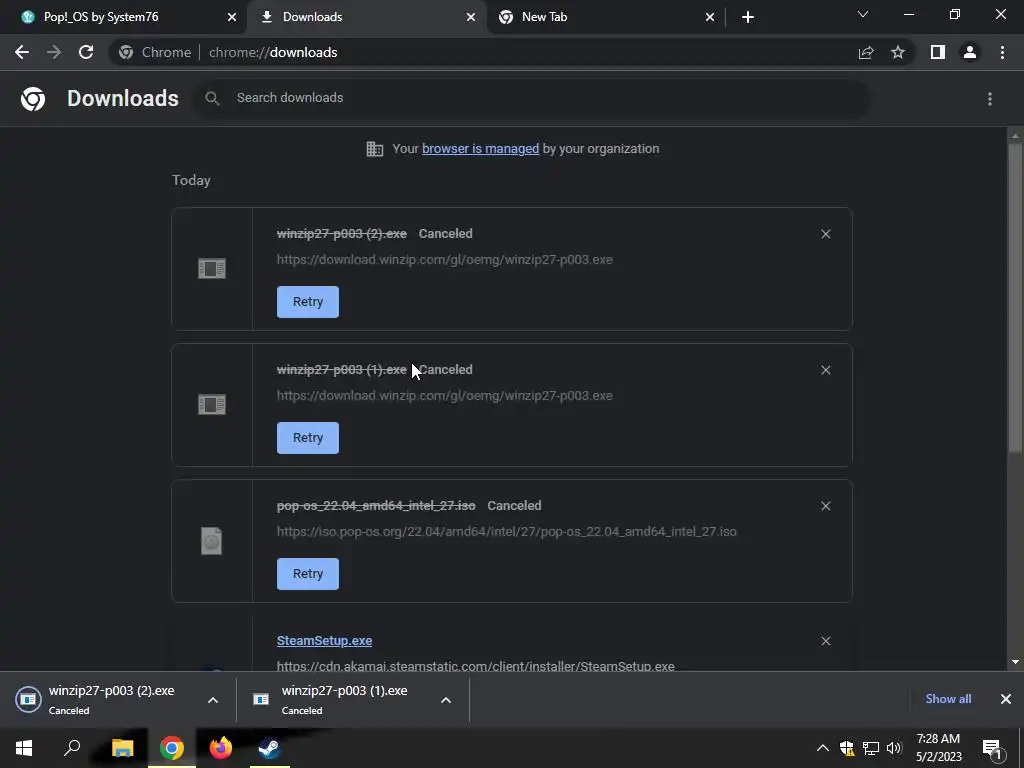Open Steam from the taskbar

click(269, 748)
